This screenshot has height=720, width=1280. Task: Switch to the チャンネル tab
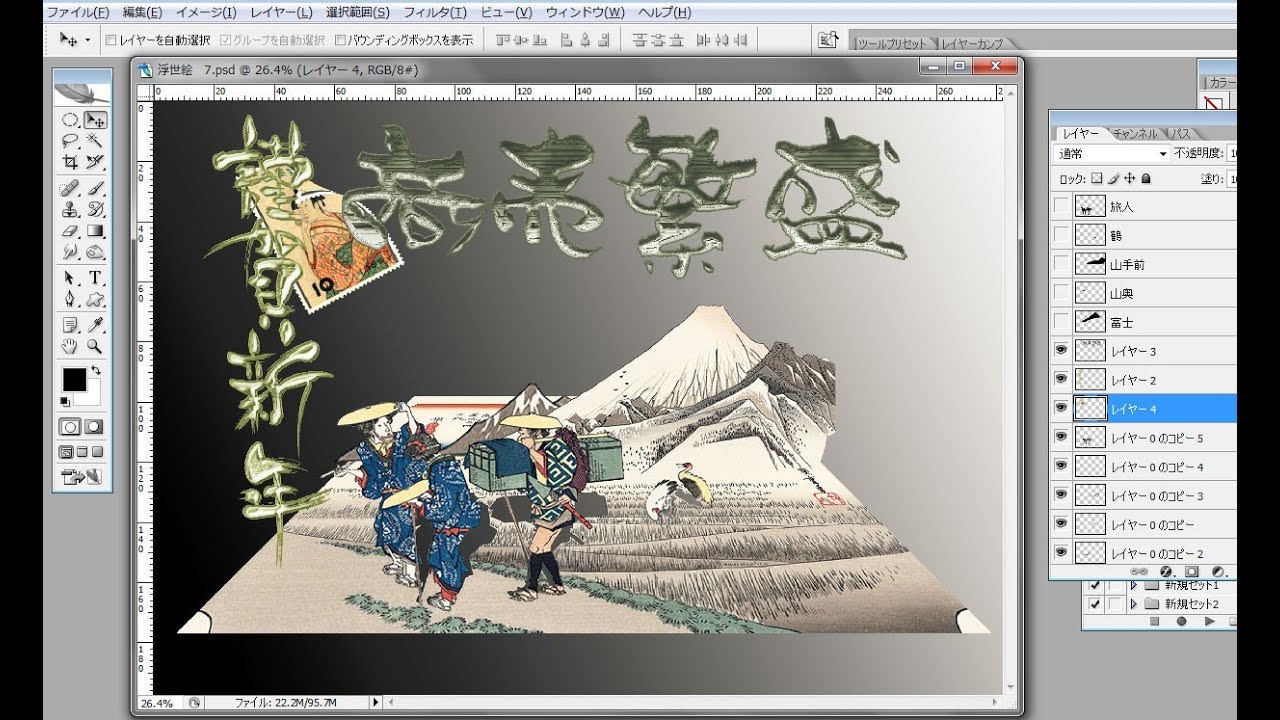coord(1135,133)
